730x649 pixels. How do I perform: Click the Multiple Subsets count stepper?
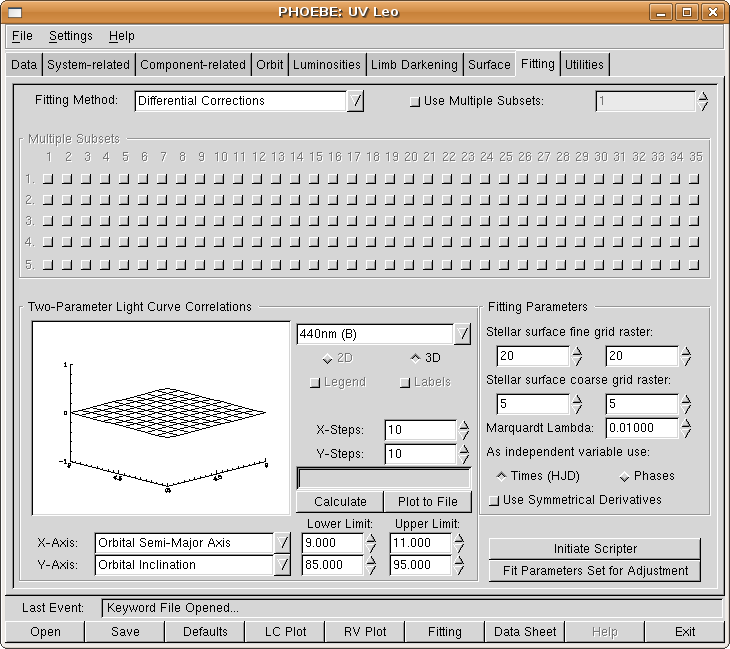703,101
